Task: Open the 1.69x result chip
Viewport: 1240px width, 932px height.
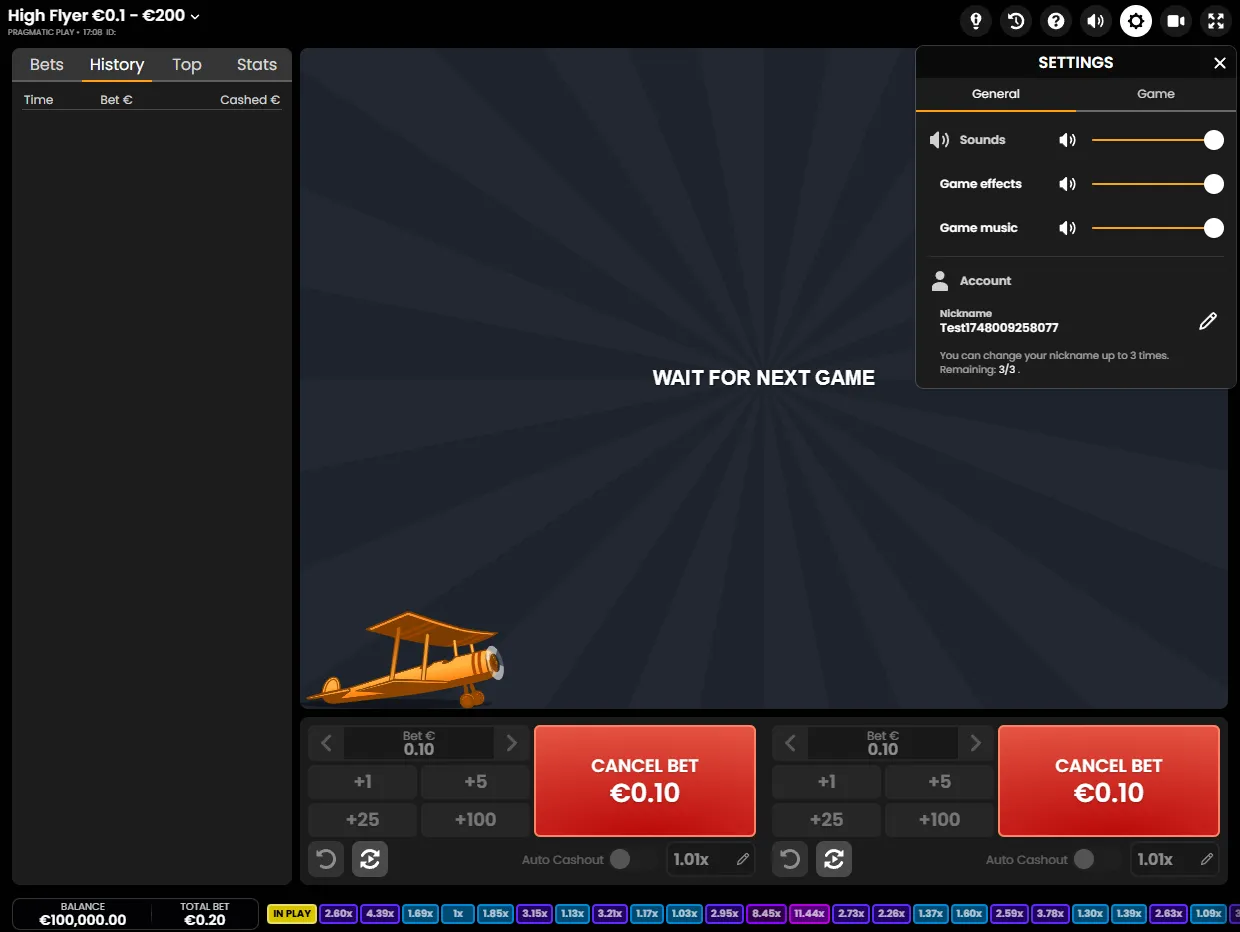Action: 421,914
